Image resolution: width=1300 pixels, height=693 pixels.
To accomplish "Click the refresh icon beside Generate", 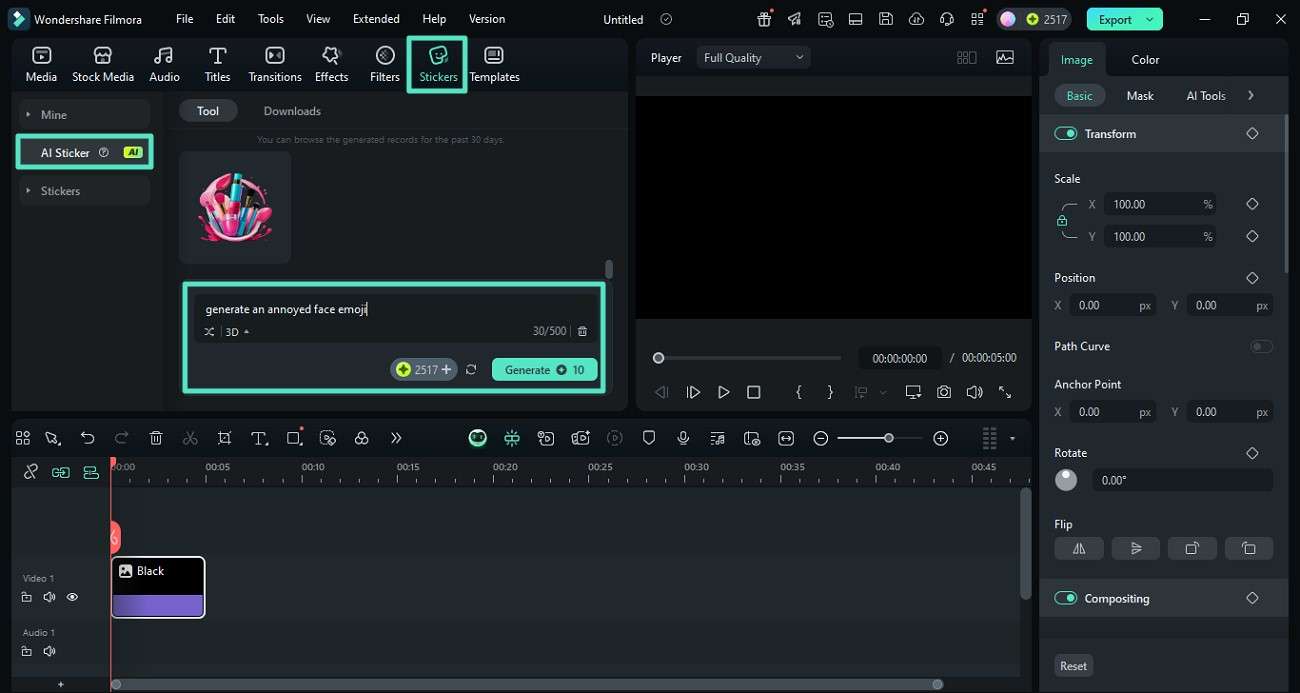I will pos(471,370).
